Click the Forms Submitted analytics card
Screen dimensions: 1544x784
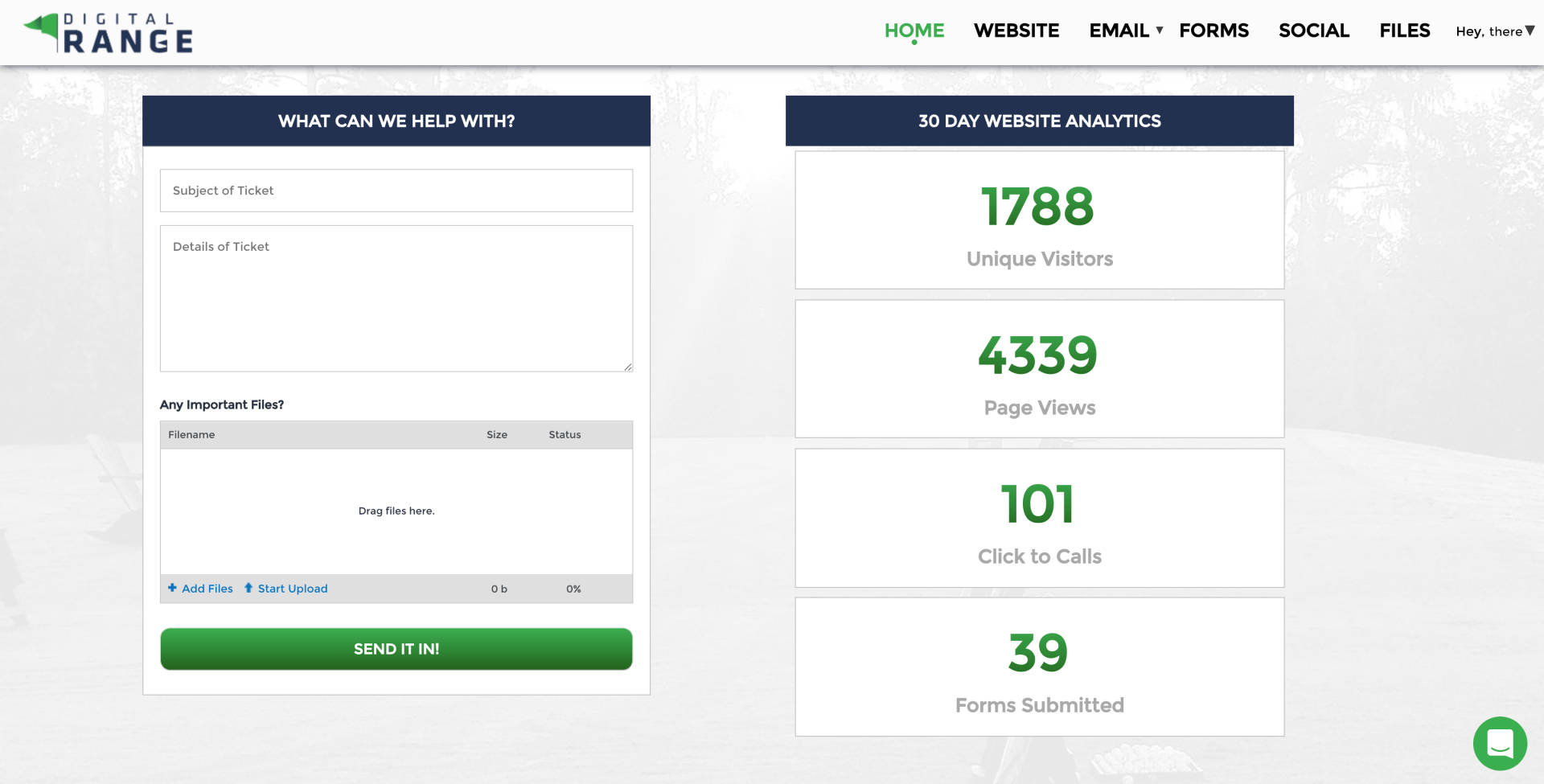point(1039,667)
